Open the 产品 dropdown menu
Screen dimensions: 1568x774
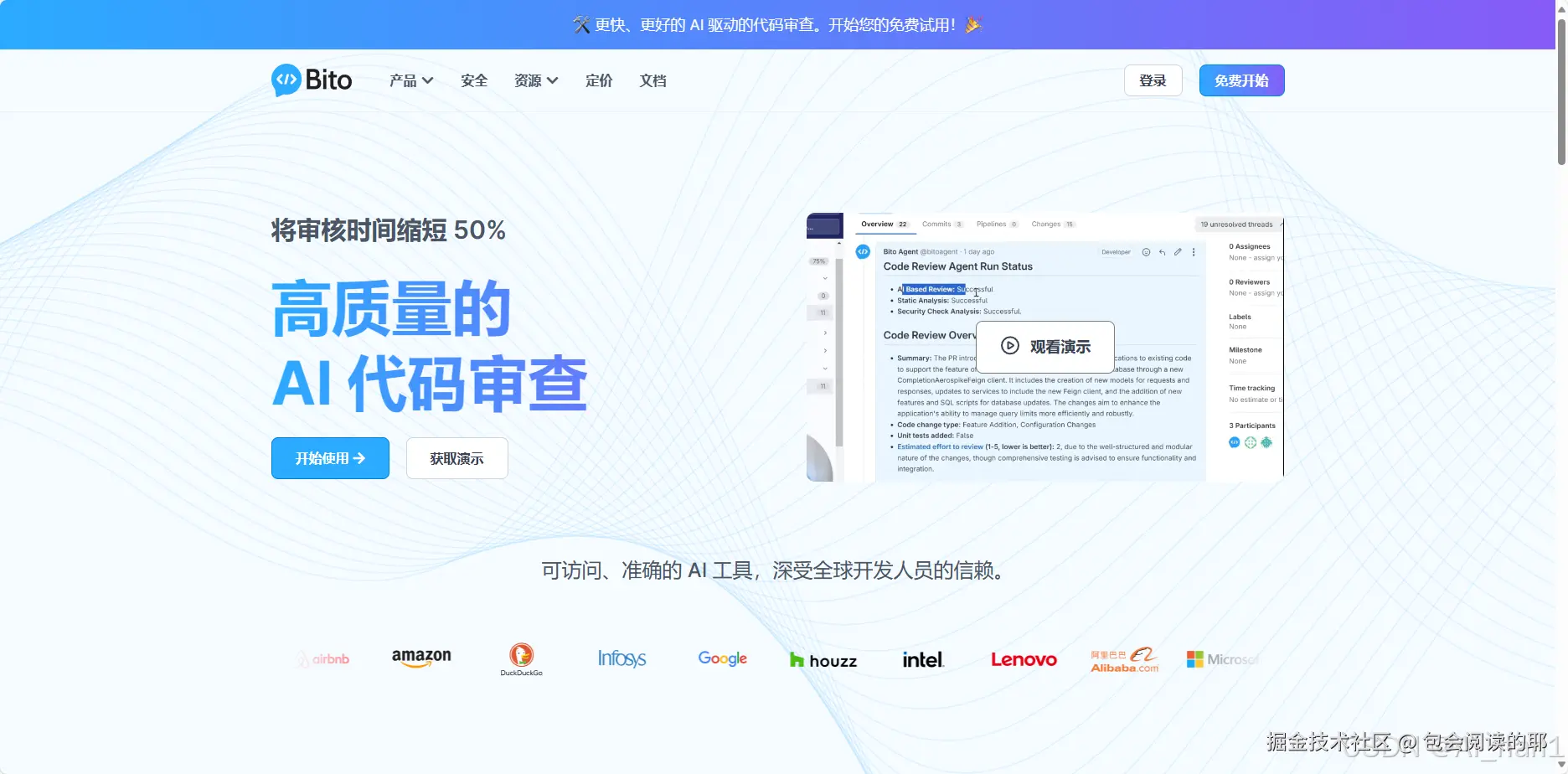411,80
